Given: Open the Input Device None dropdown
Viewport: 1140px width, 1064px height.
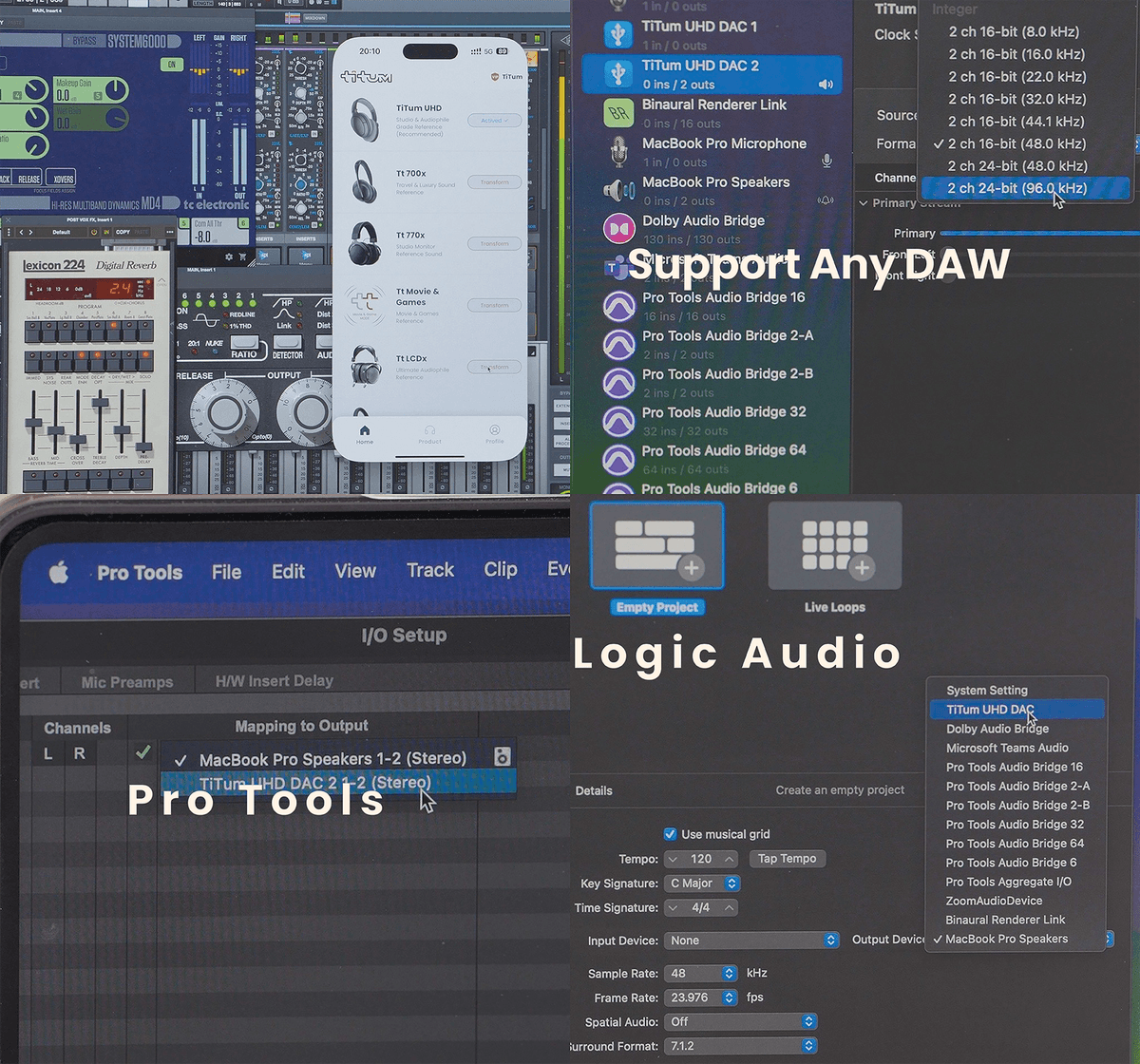Looking at the screenshot, I should coord(751,940).
